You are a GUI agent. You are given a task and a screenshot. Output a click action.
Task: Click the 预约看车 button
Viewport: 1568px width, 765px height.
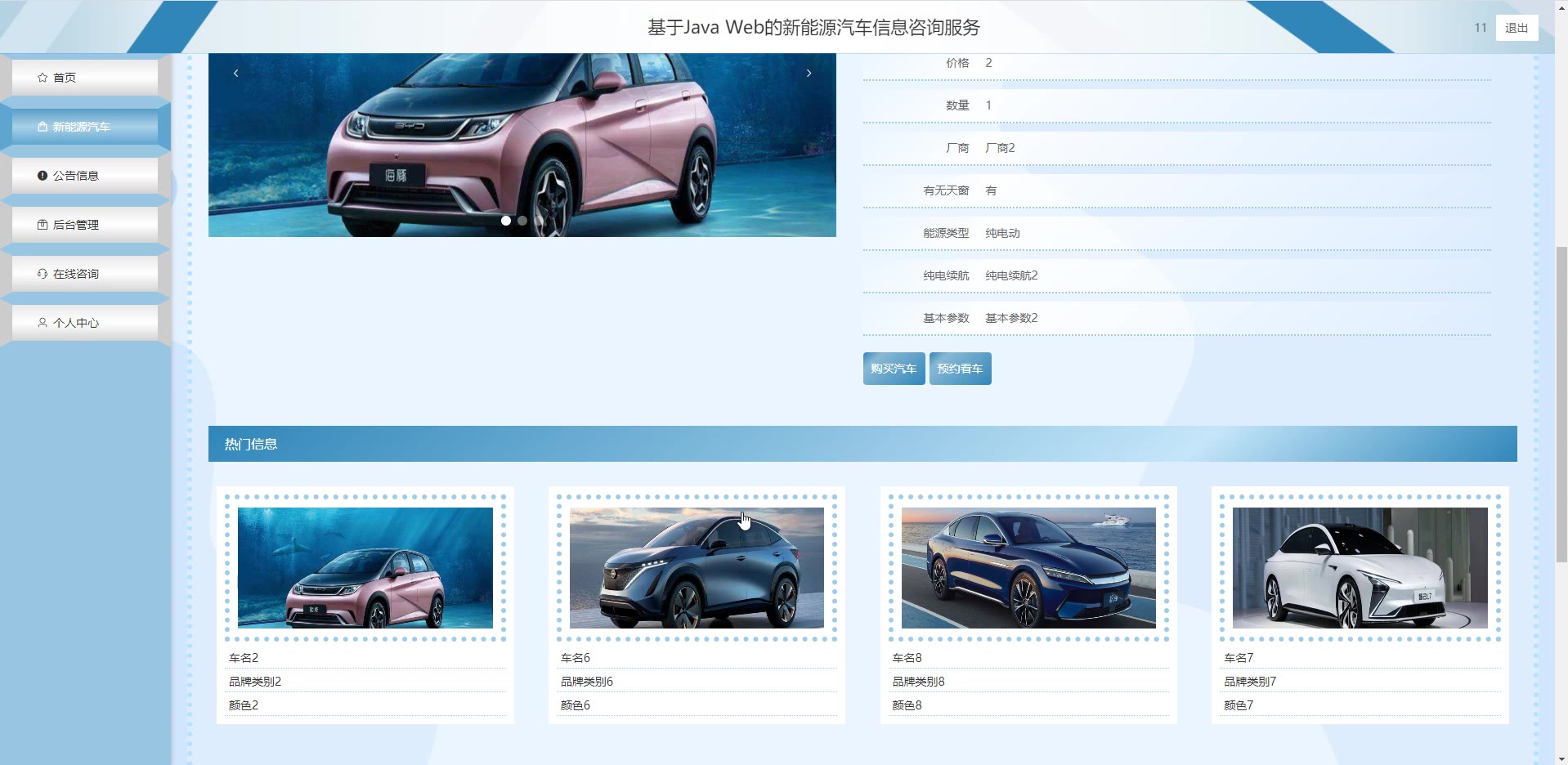click(x=960, y=369)
